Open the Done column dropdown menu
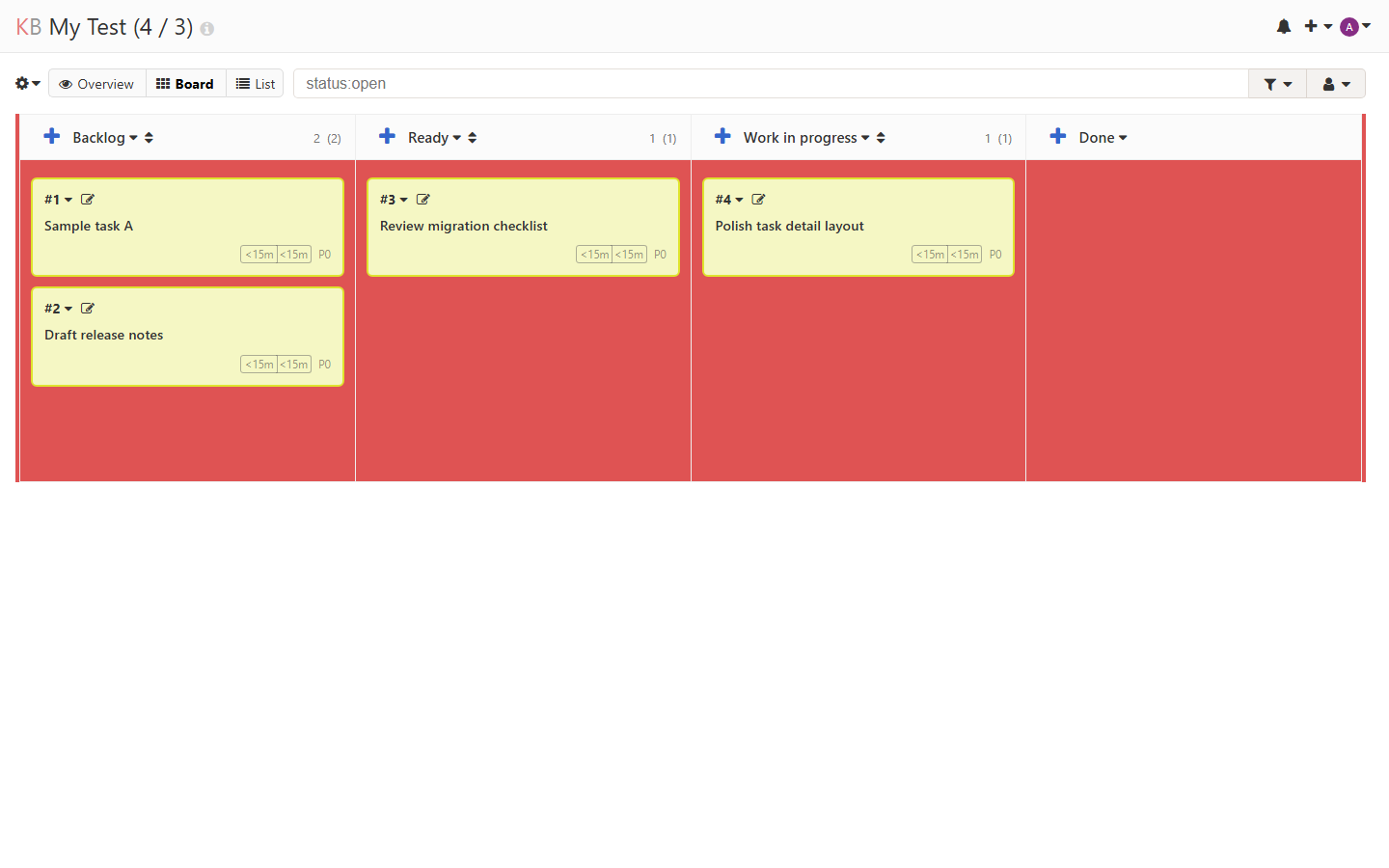The width and height of the screenshot is (1389, 868). pos(1103,138)
